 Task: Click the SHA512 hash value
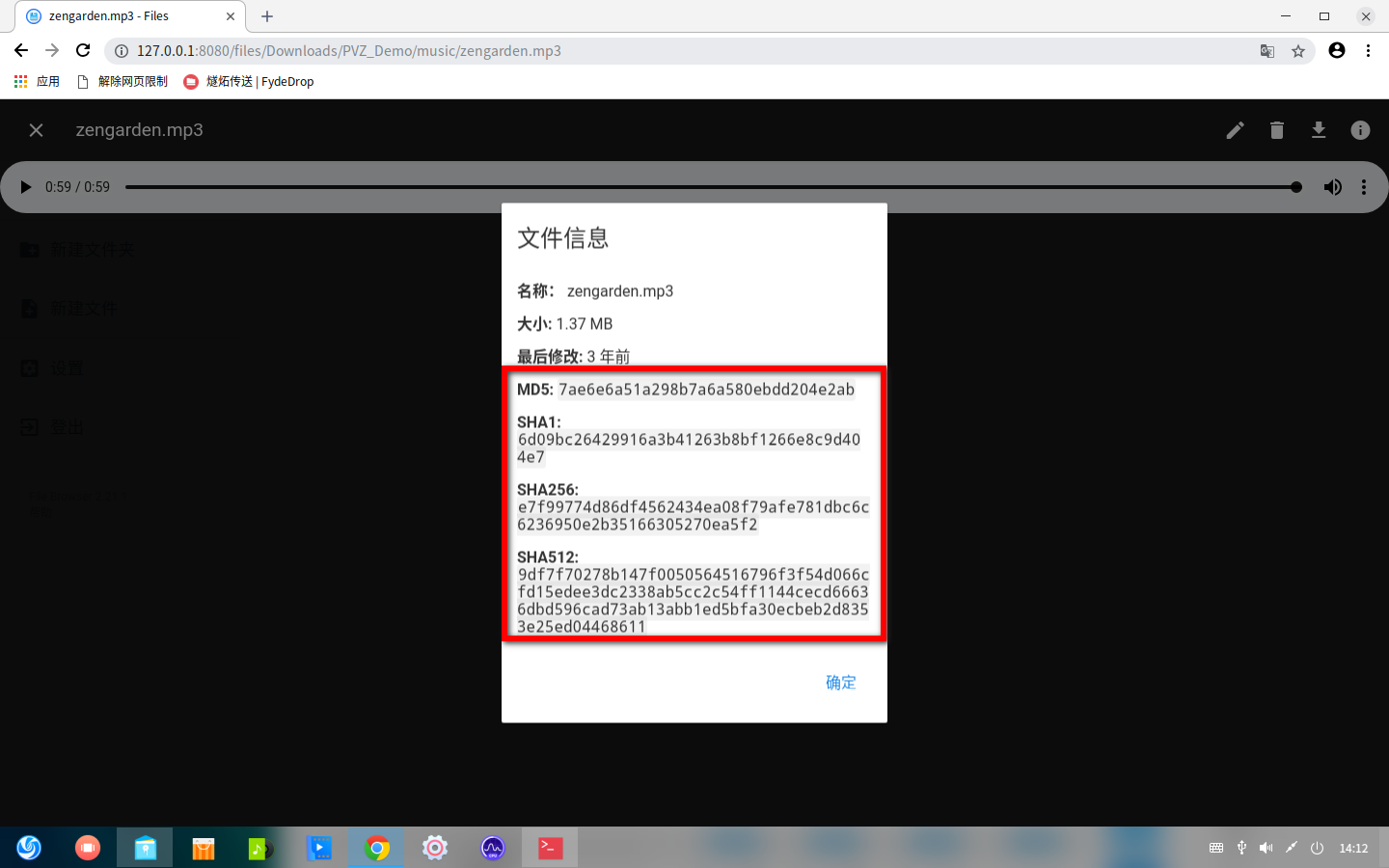693,601
